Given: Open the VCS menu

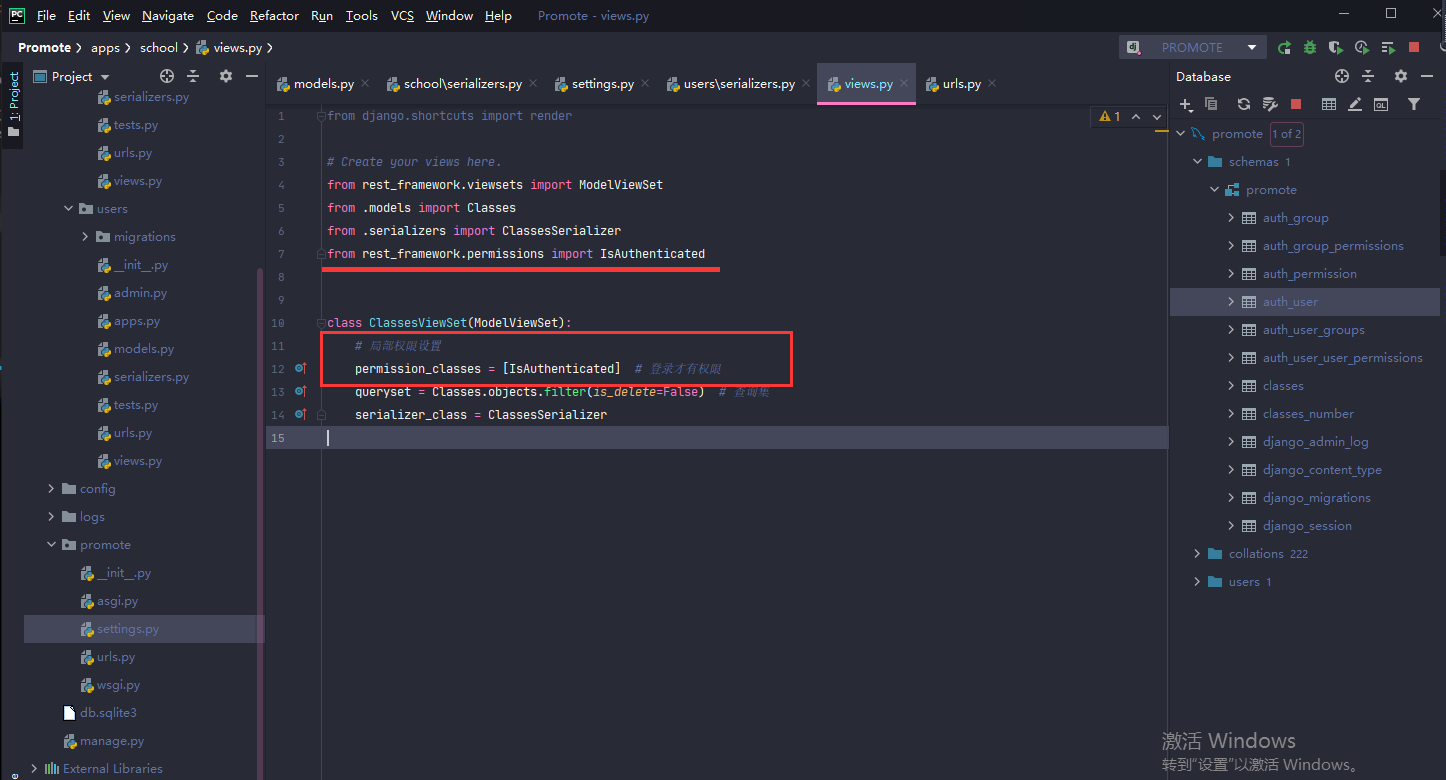Looking at the screenshot, I should coord(402,15).
